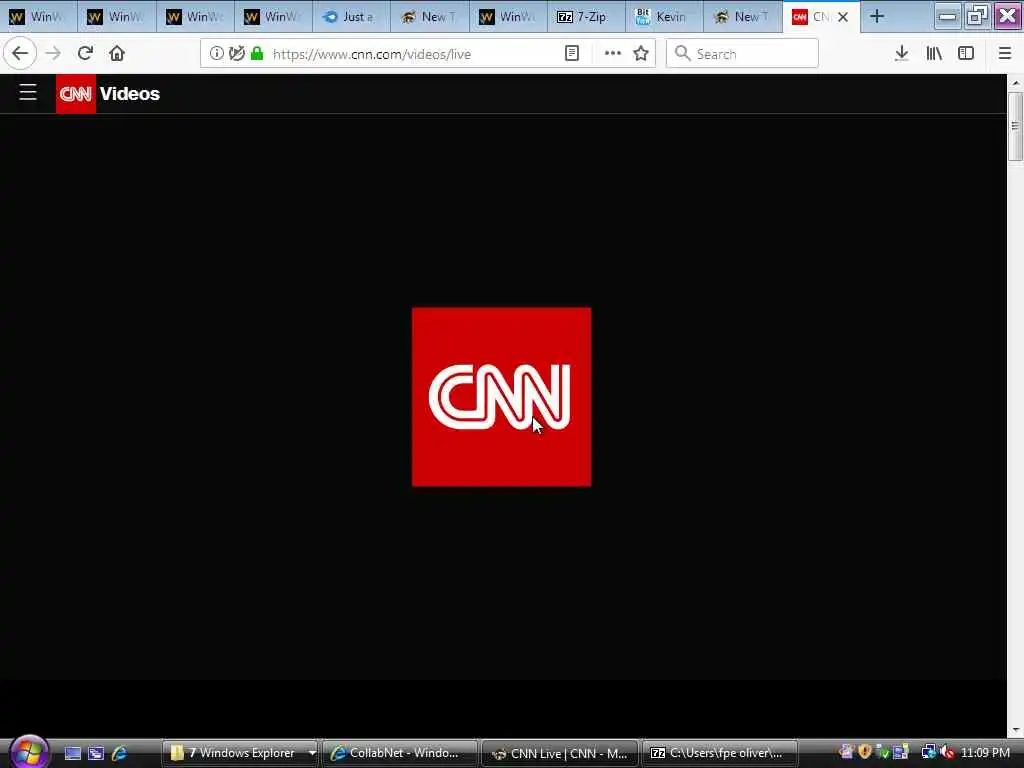Open the Firefox downloads panel
1024x768 pixels.
tap(902, 54)
